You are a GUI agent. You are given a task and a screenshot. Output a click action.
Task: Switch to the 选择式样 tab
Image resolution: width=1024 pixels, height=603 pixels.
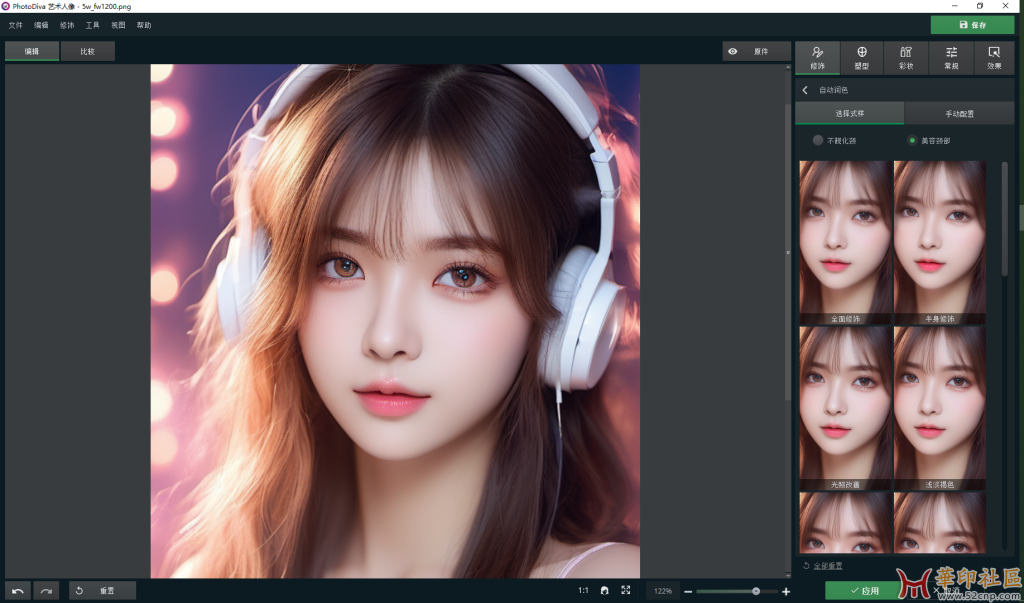[850, 113]
